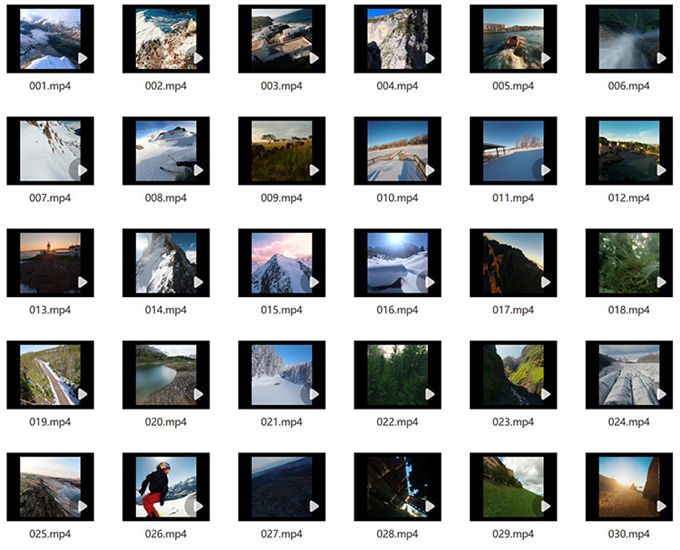Choose the 016.mp4 name label

click(x=398, y=310)
